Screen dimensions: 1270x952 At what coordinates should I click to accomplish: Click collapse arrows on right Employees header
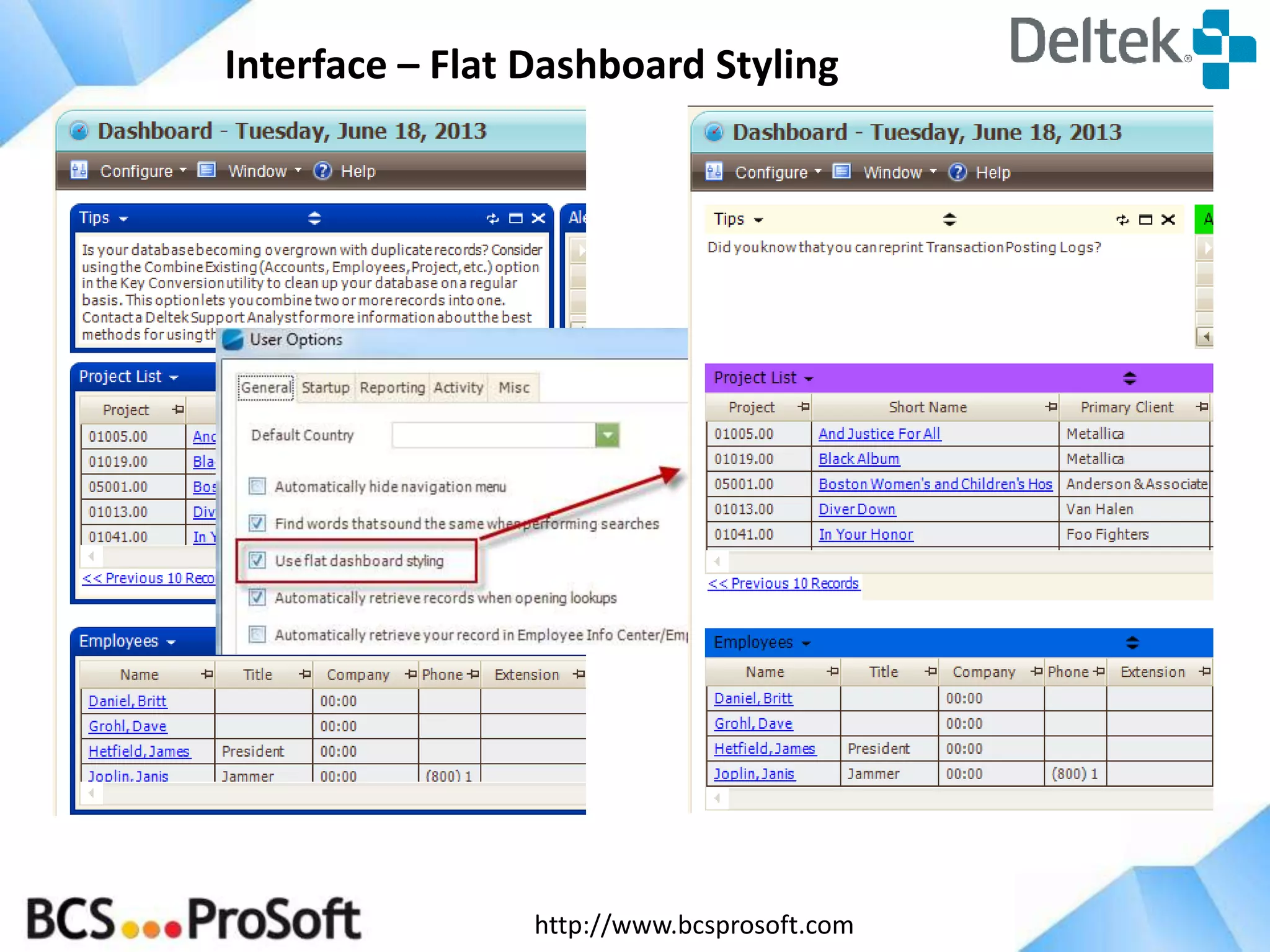point(1132,643)
